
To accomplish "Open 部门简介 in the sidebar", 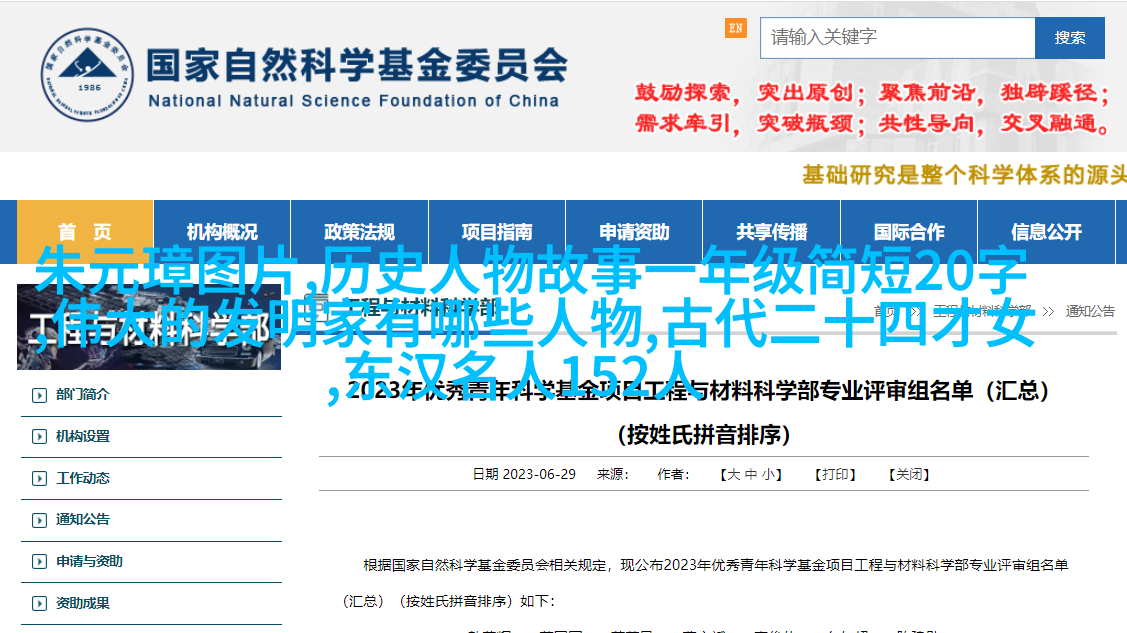I will (83, 394).
